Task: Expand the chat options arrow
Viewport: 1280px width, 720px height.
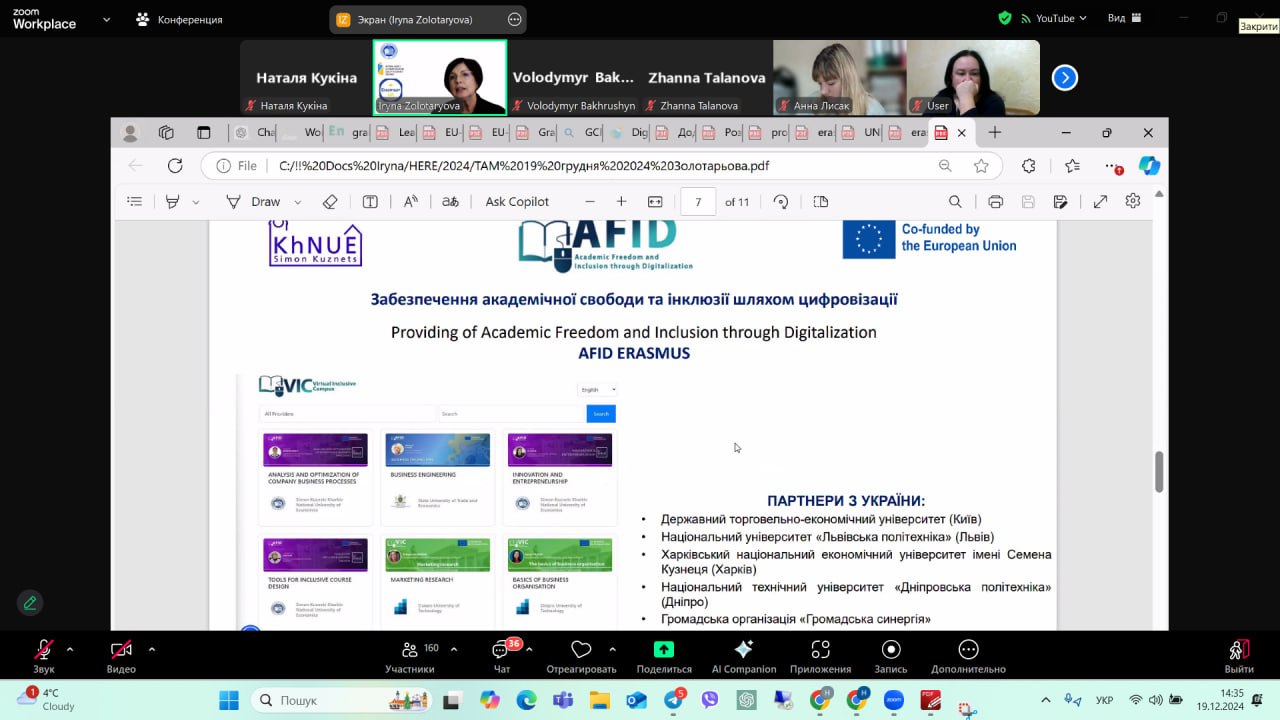Action: point(529,649)
